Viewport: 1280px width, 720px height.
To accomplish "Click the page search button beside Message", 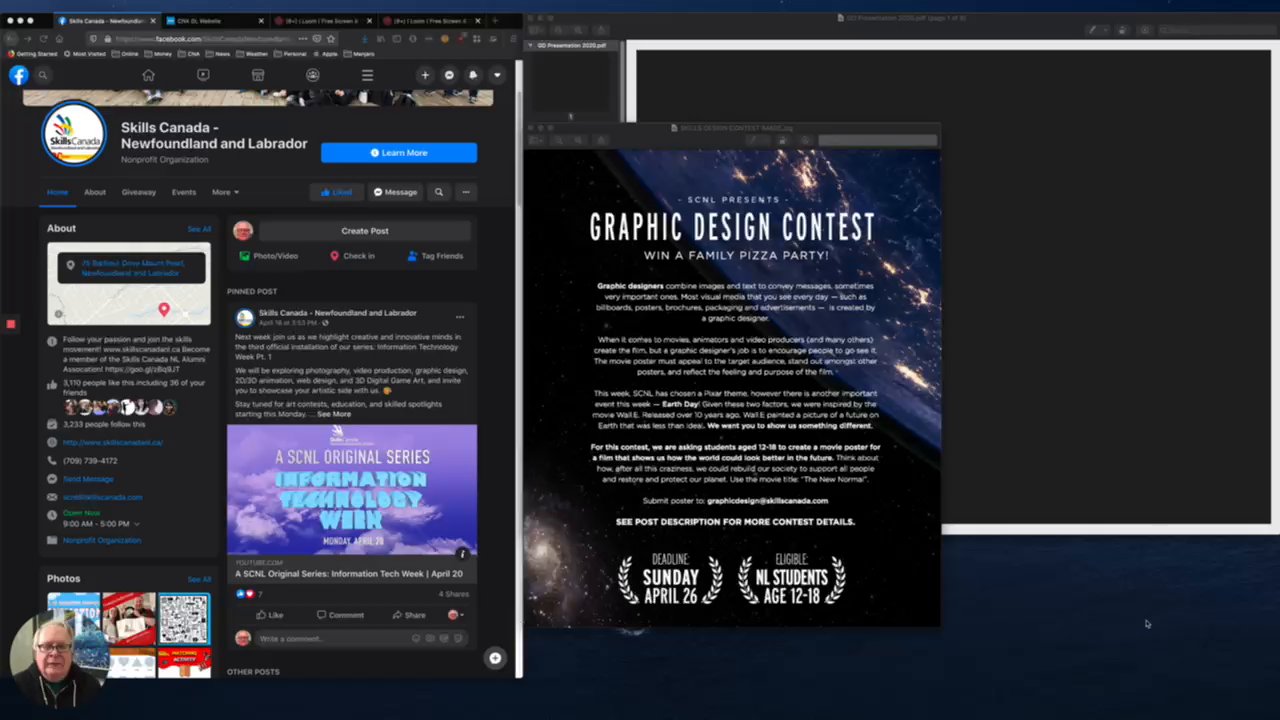I will tap(438, 192).
